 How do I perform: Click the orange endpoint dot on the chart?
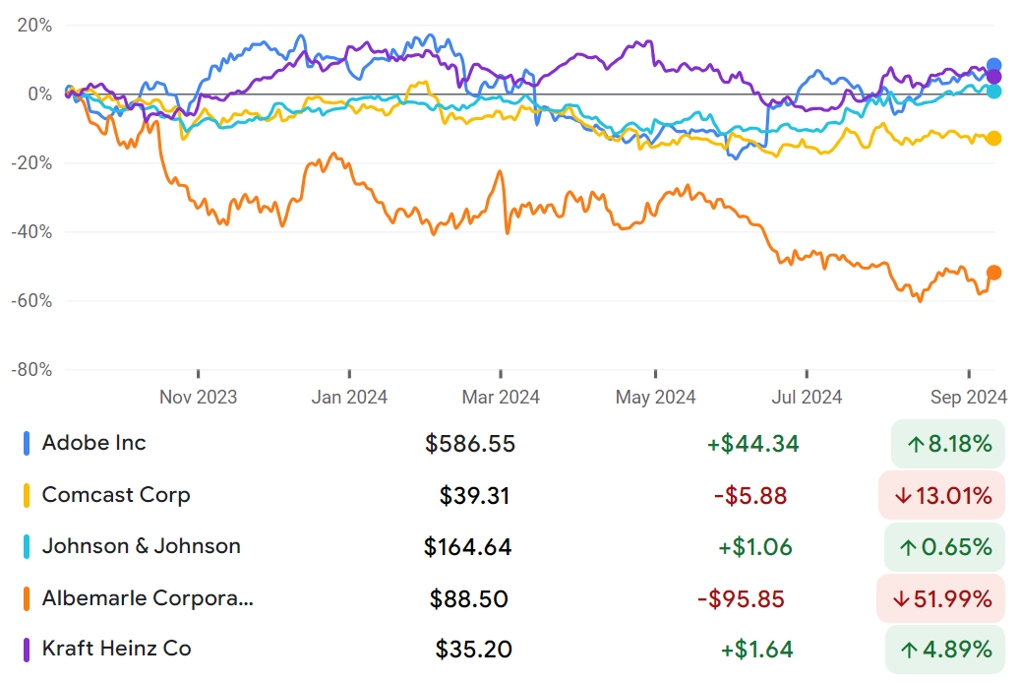click(994, 273)
